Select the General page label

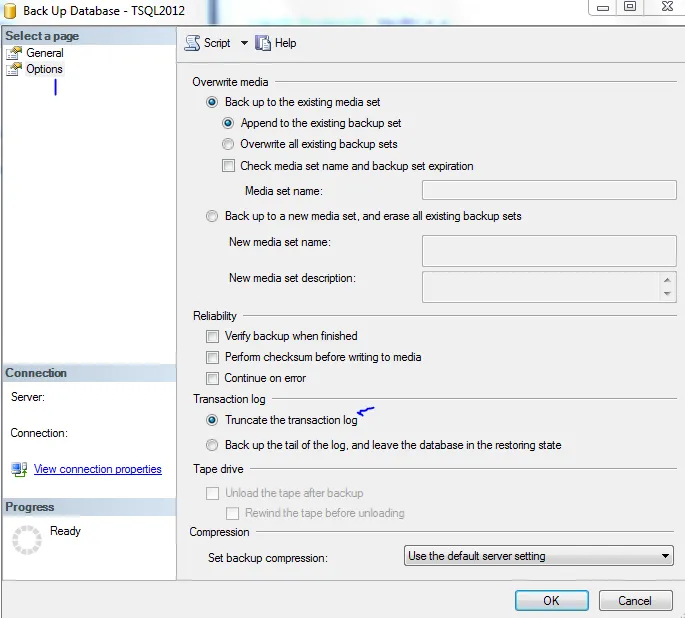coord(45,53)
